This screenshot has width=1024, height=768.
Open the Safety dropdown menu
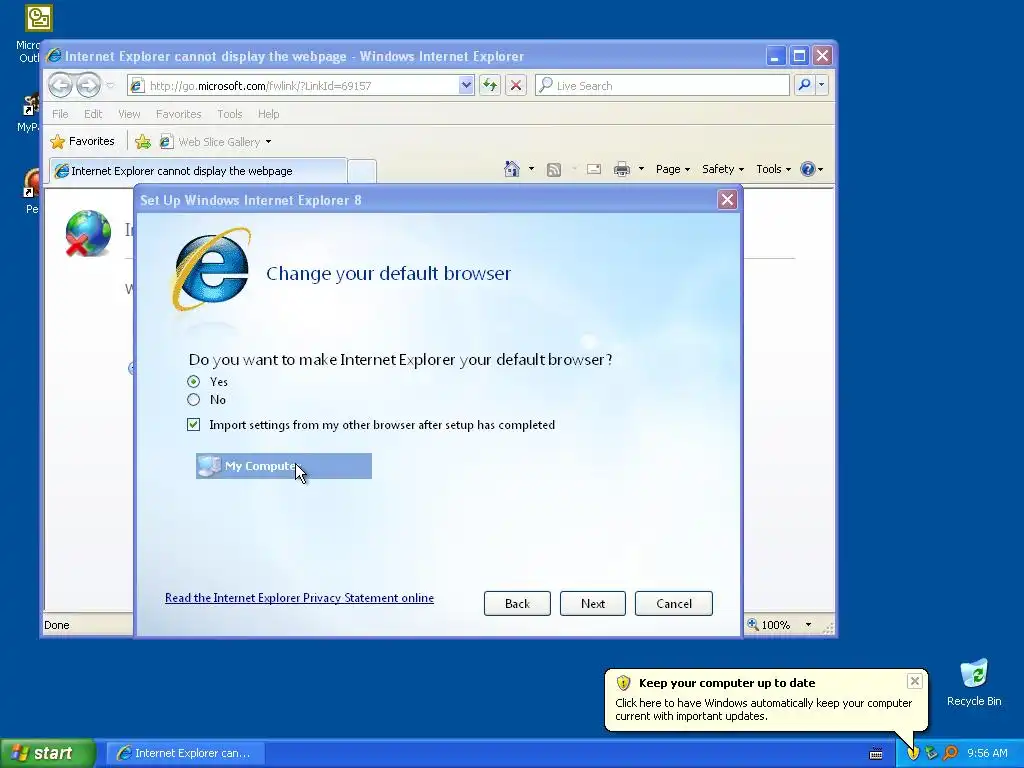[722, 169]
